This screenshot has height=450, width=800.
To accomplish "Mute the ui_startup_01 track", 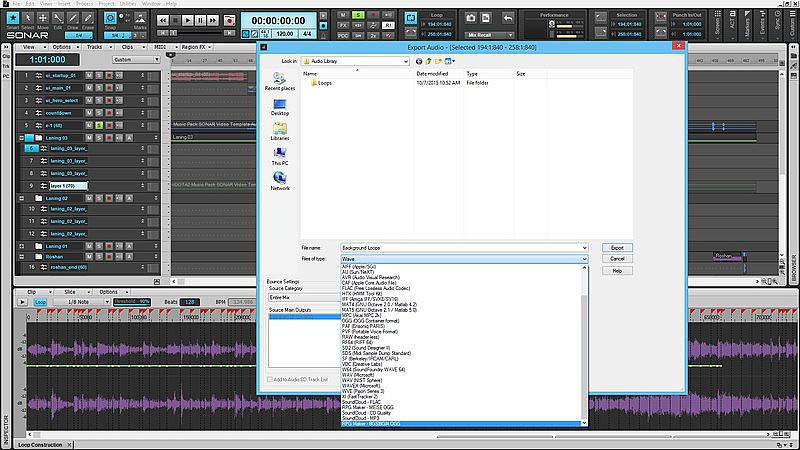I will point(88,75).
